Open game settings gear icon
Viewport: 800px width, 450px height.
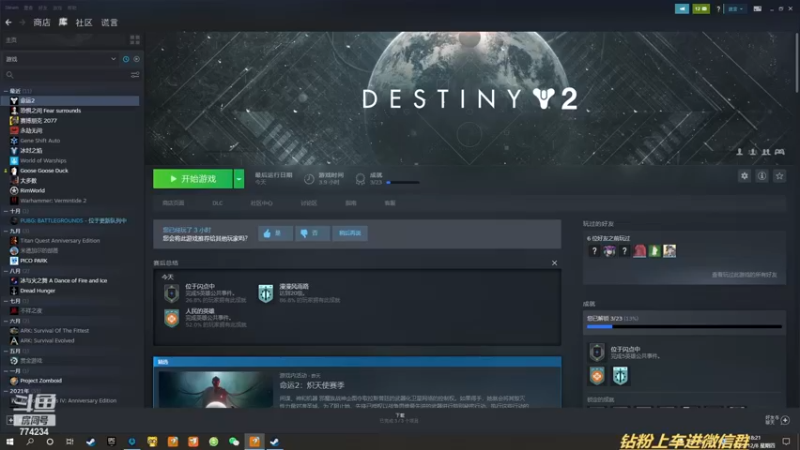(x=744, y=176)
